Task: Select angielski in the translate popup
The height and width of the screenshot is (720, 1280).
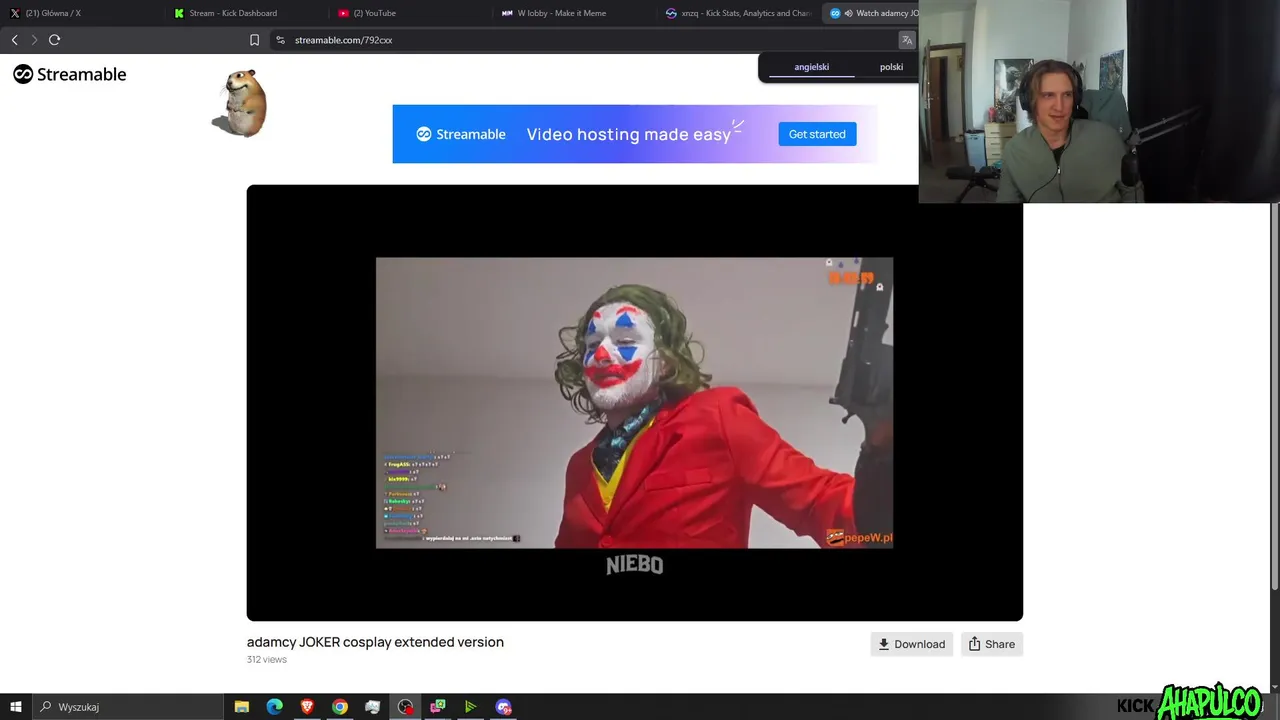Action: point(811,67)
